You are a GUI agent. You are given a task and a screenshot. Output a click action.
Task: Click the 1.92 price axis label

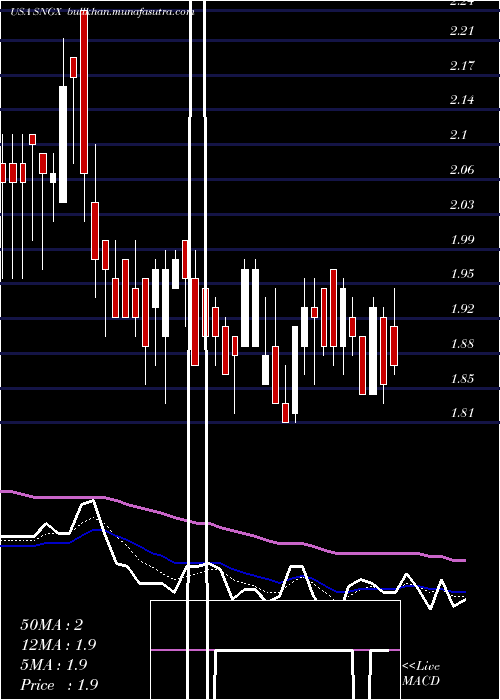point(462,308)
